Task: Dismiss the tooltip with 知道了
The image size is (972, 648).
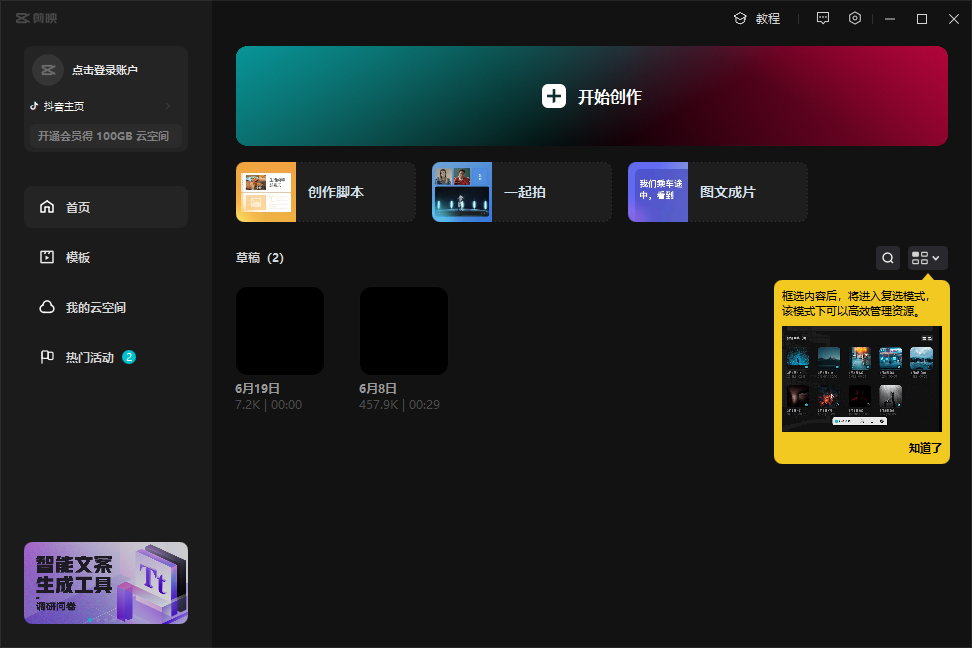Action: (x=925, y=448)
